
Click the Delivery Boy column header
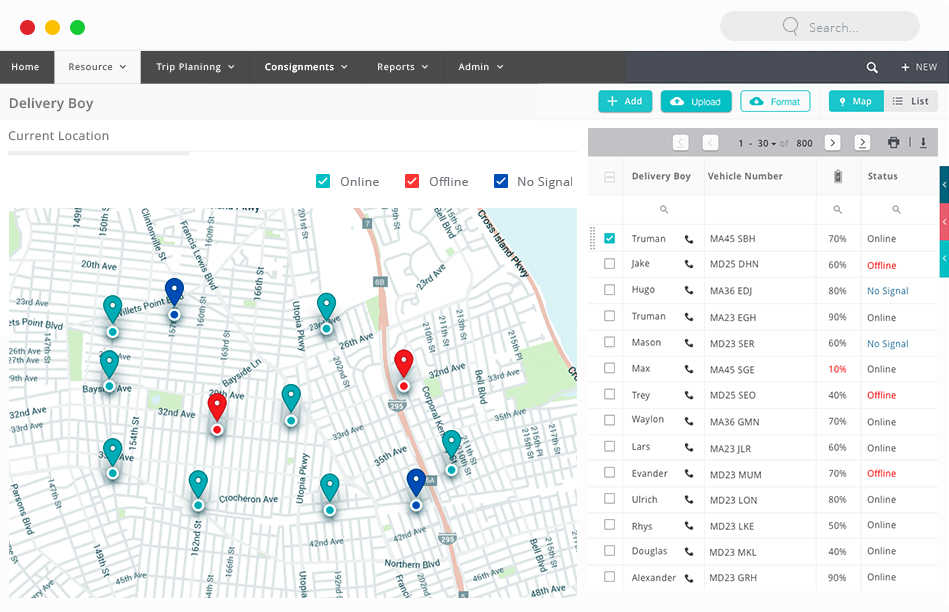[x=661, y=176]
